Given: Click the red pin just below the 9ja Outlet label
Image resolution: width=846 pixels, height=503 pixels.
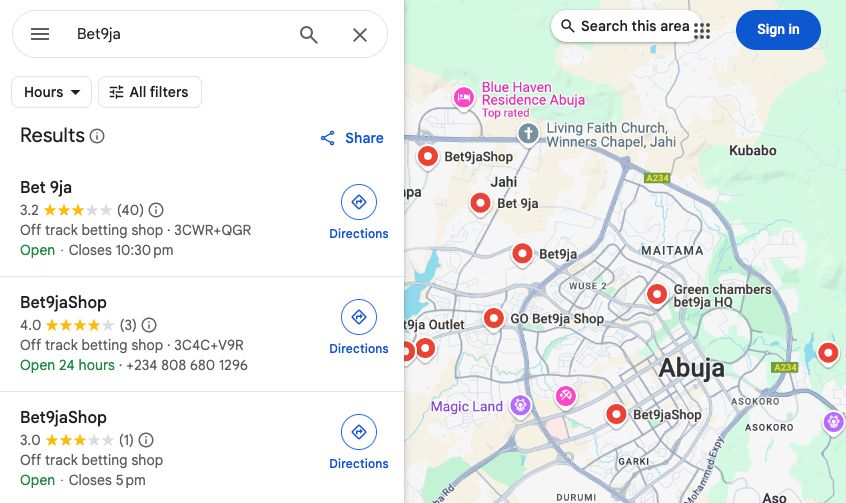Looking at the screenshot, I should pos(426,349).
